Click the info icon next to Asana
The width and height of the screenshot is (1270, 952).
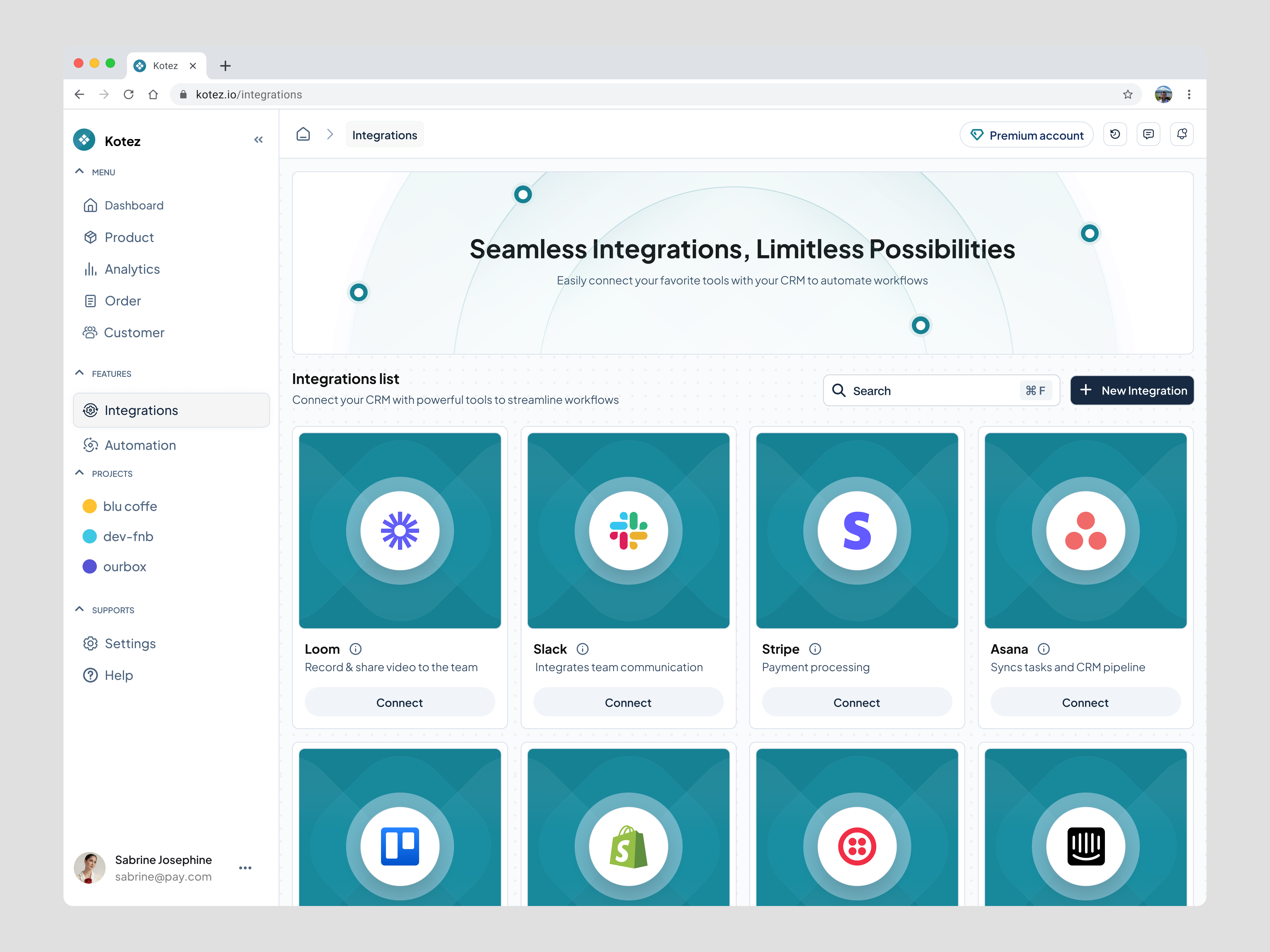click(x=1044, y=649)
